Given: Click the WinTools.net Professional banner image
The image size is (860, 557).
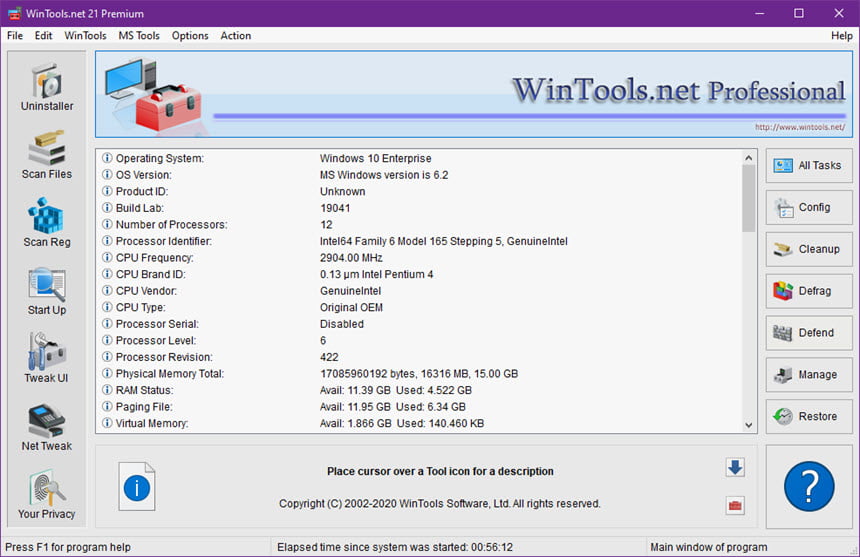Looking at the screenshot, I should (x=474, y=94).
